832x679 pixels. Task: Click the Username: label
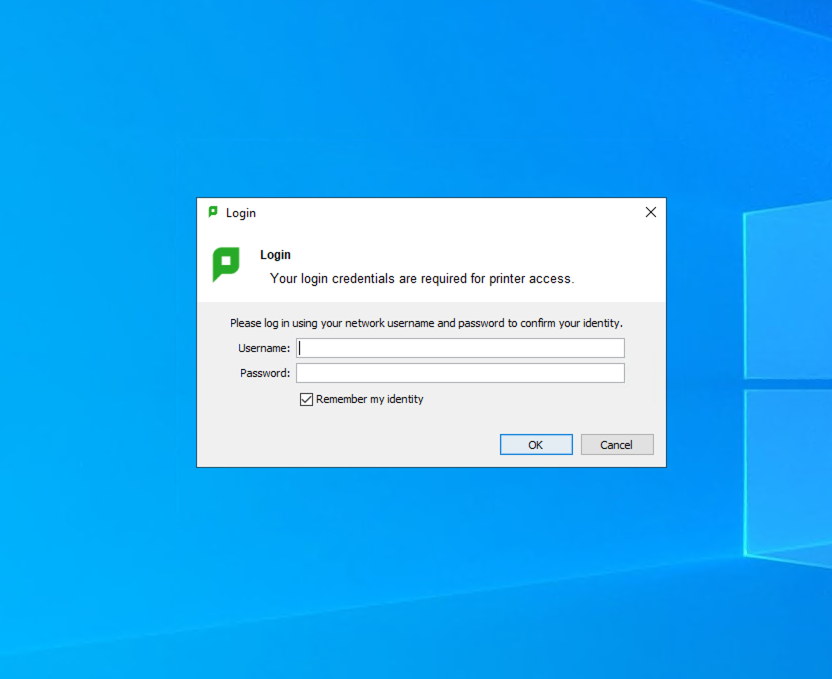point(264,348)
